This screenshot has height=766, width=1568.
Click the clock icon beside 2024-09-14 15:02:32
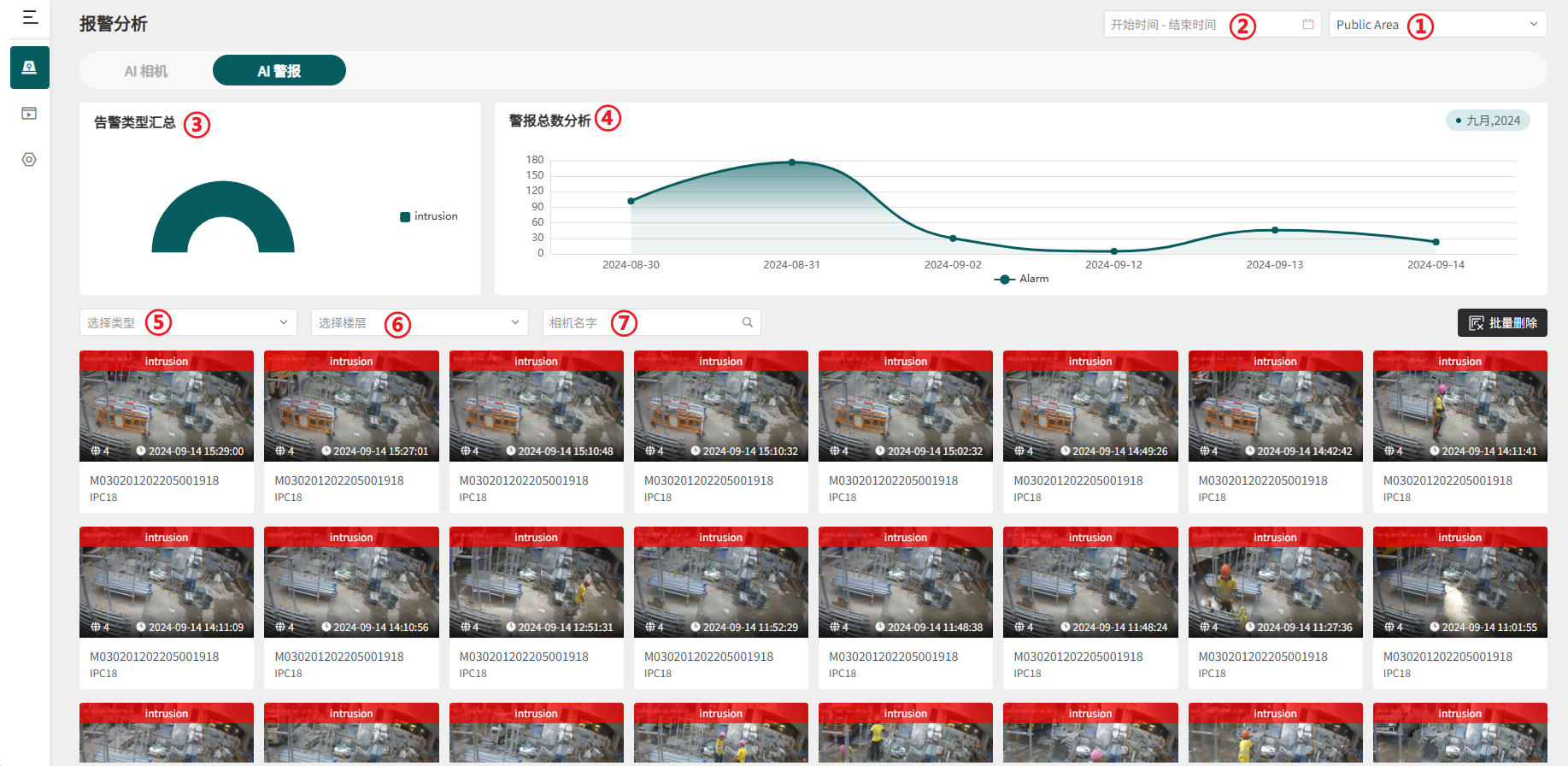(x=880, y=451)
